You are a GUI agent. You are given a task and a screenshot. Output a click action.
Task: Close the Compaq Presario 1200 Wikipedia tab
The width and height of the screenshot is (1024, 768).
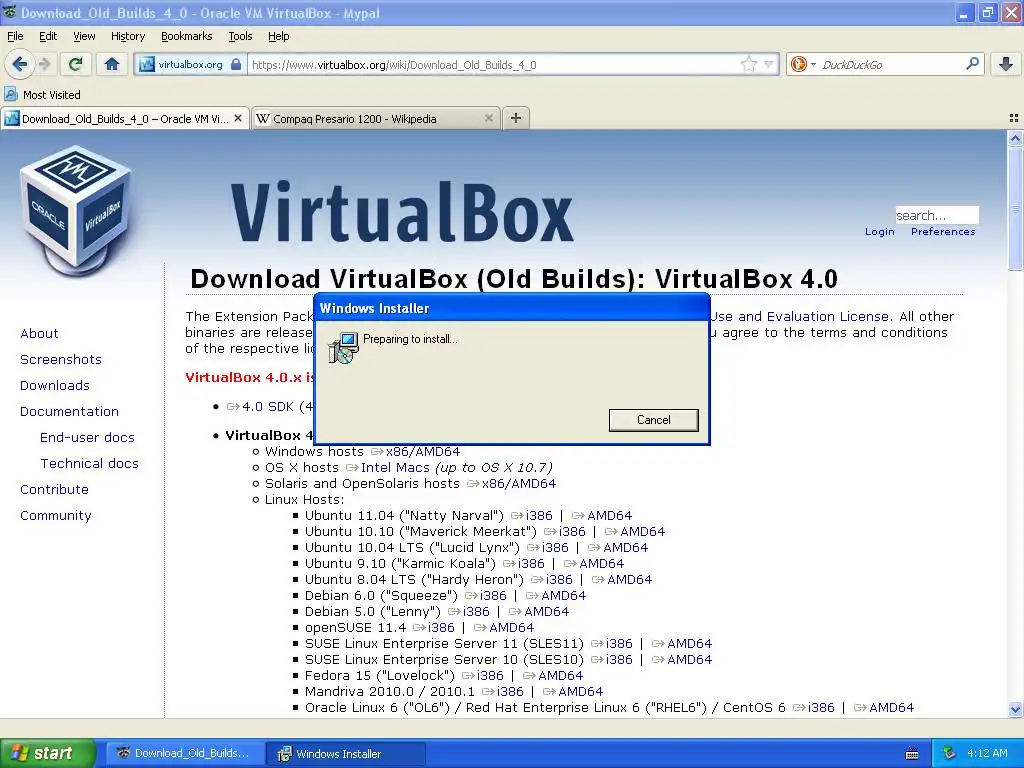488,118
